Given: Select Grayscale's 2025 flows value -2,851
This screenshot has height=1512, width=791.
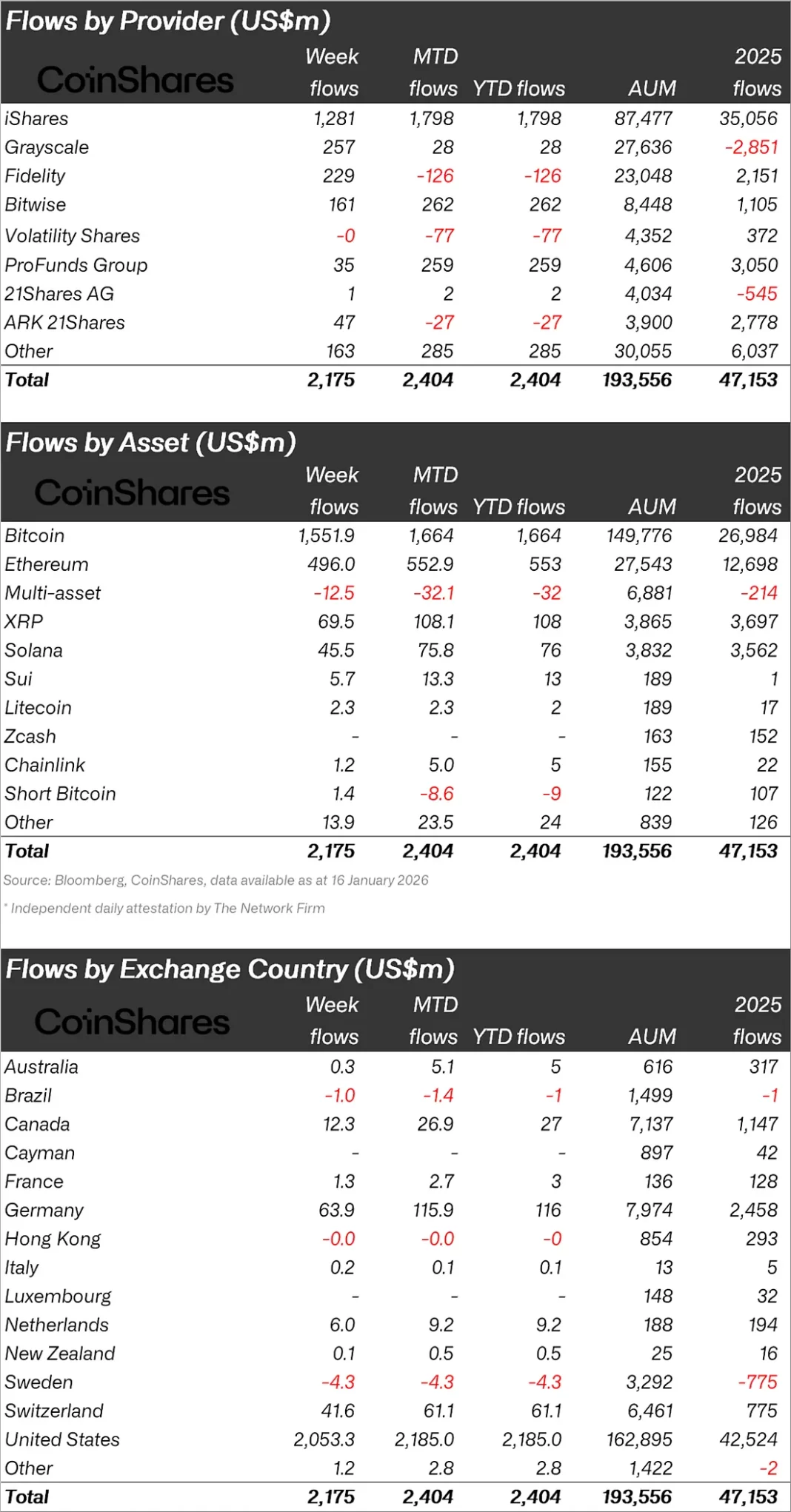Looking at the screenshot, I should (x=751, y=147).
